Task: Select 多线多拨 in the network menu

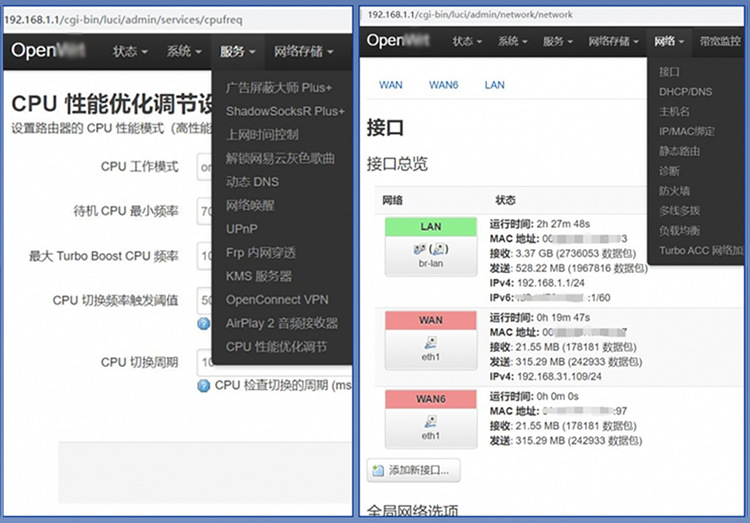Action: 679,211
